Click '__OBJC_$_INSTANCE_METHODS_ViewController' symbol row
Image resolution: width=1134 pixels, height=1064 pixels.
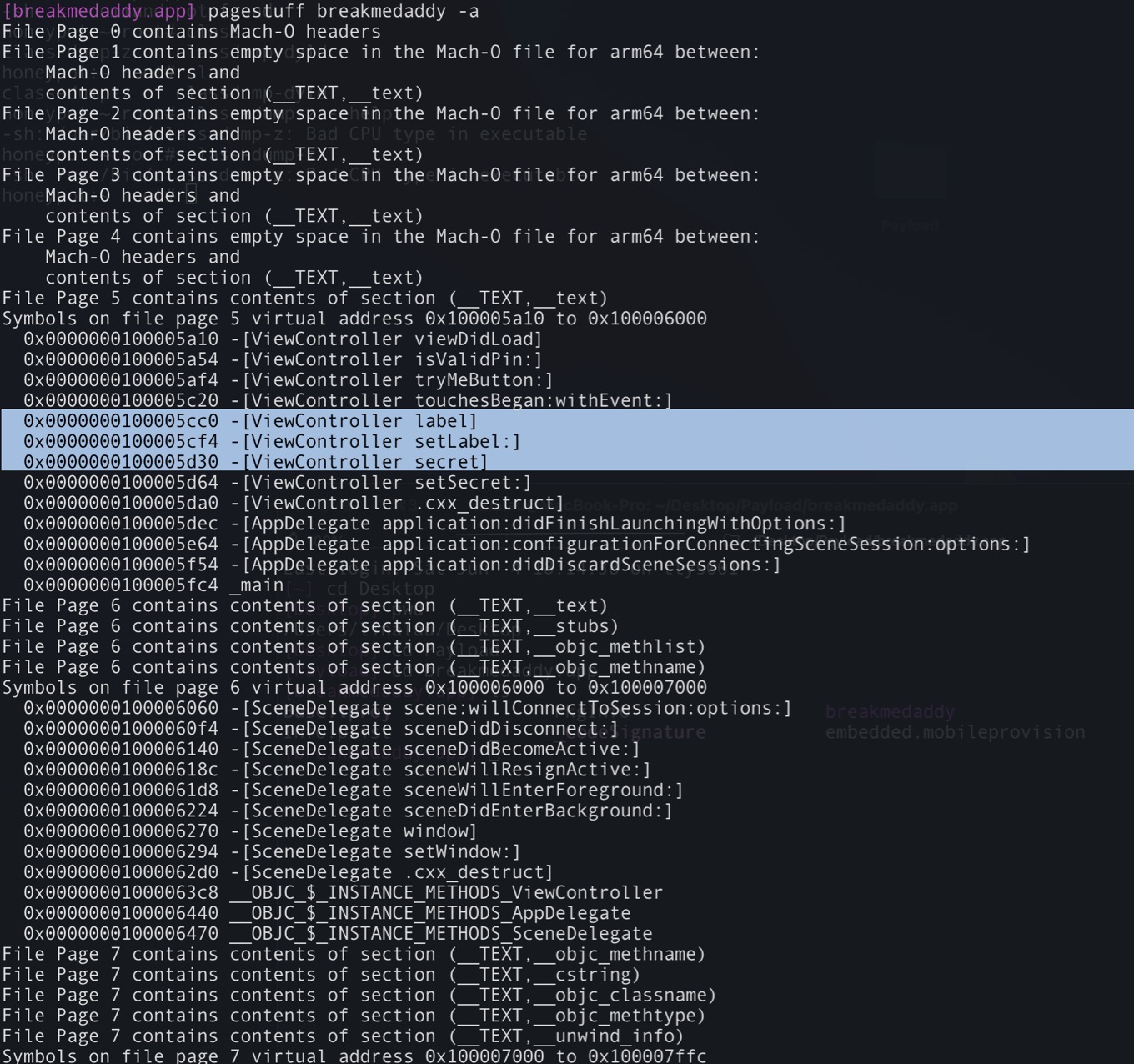click(x=343, y=892)
